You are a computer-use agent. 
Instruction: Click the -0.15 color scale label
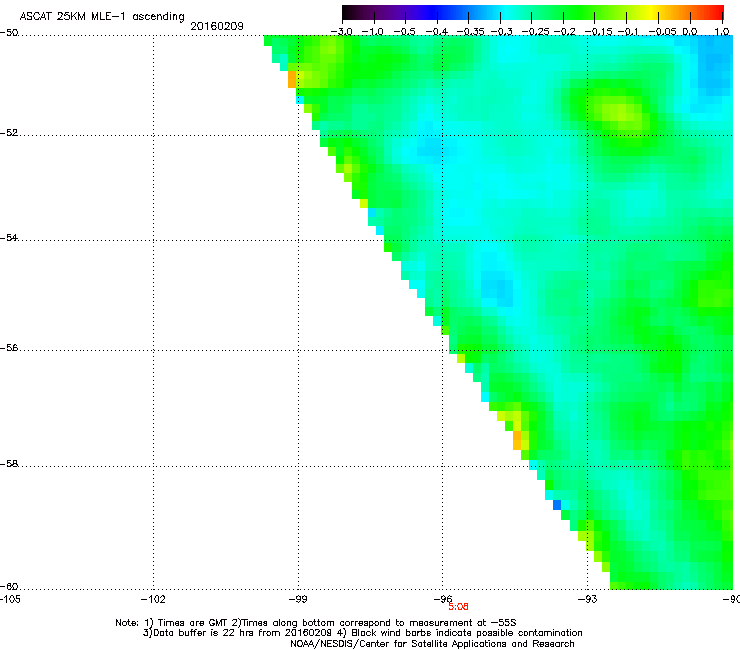598,32
